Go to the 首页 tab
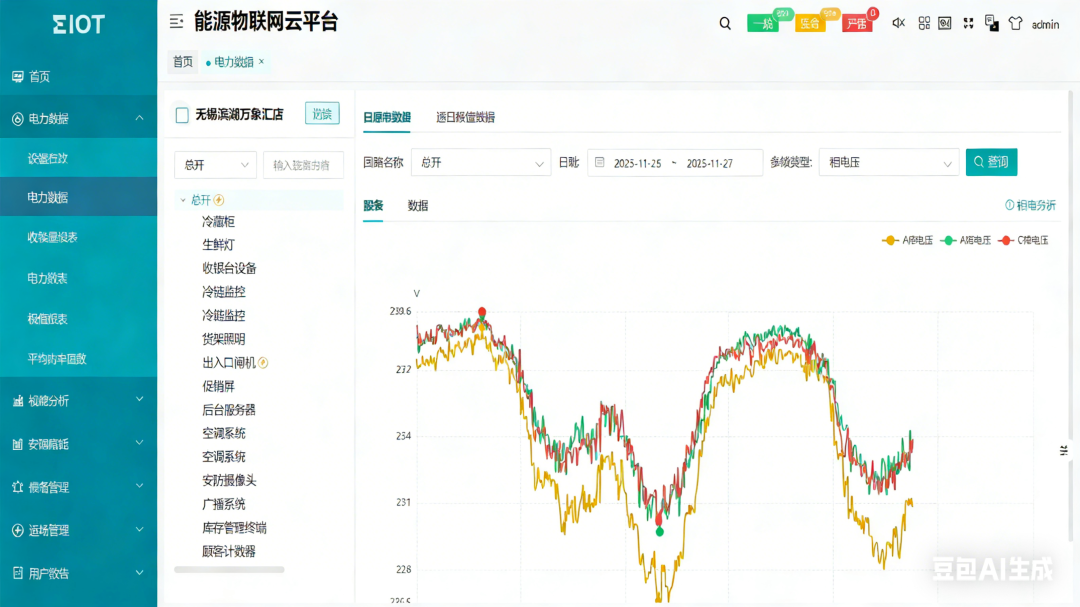1080x607 pixels. click(x=183, y=62)
